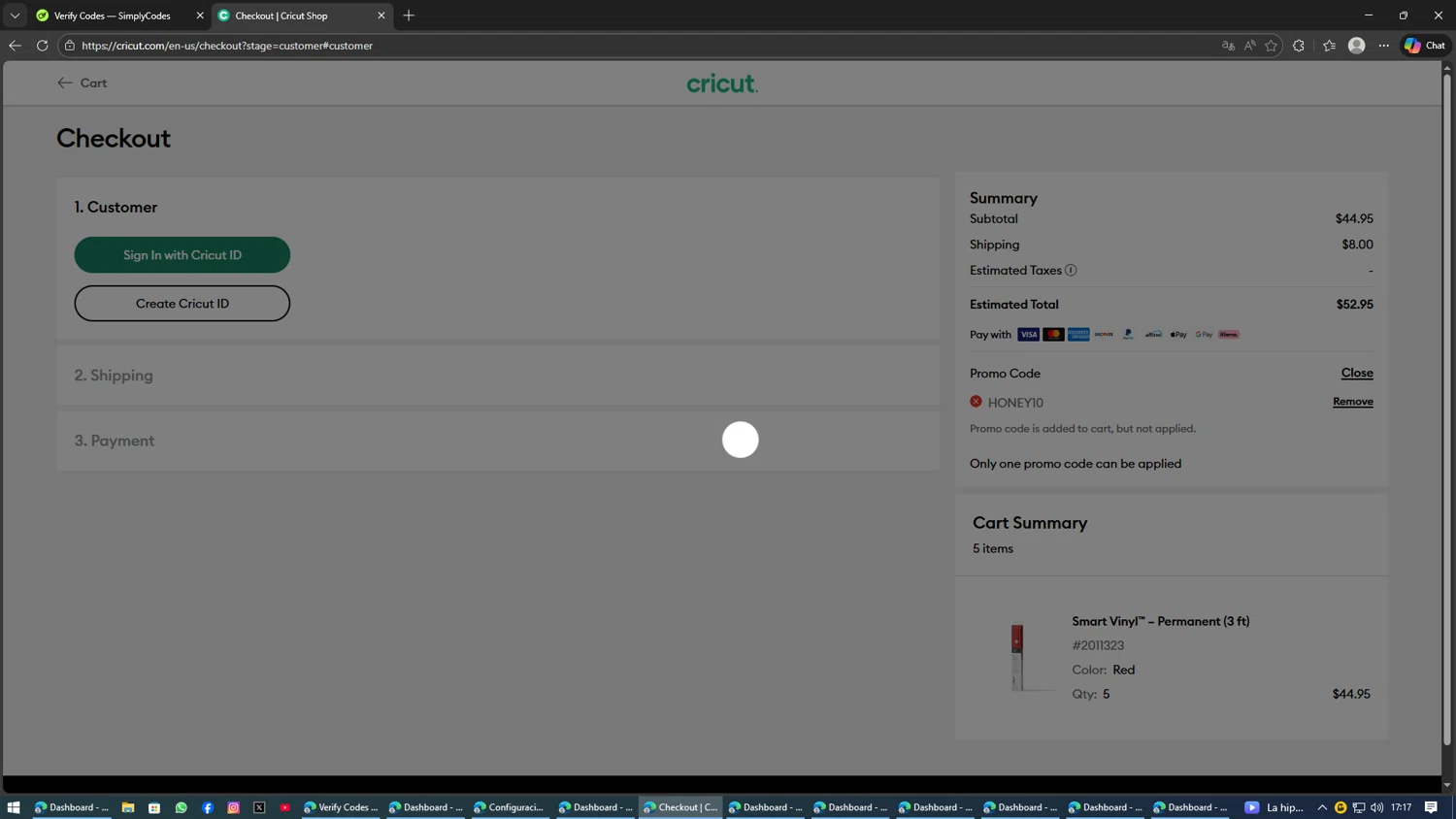View site information lock icon

(x=69, y=46)
